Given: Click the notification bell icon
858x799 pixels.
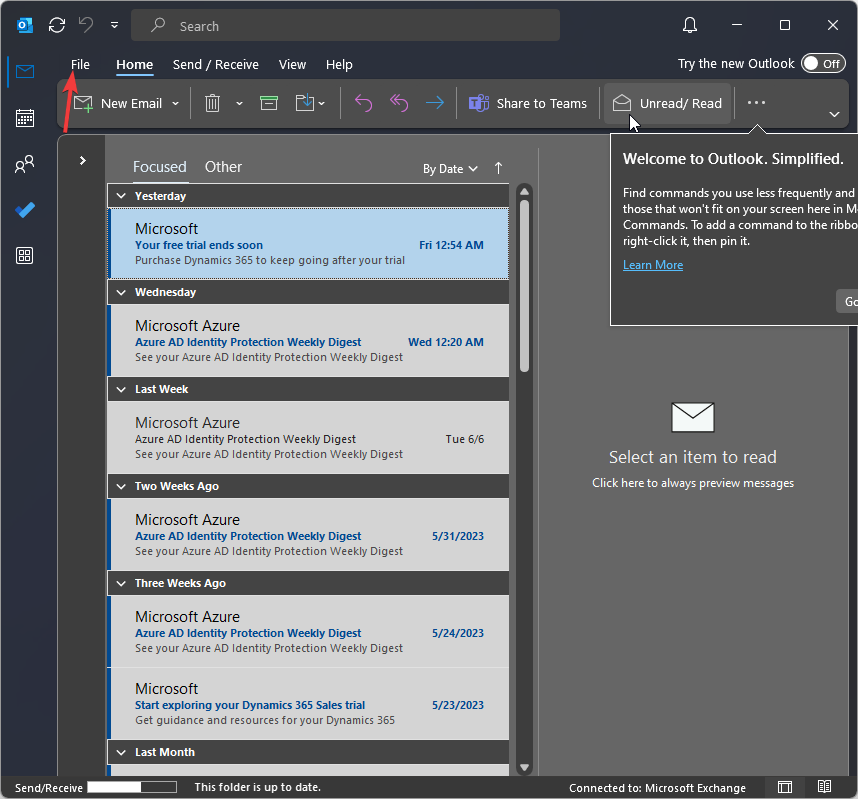Looking at the screenshot, I should click(x=690, y=25).
